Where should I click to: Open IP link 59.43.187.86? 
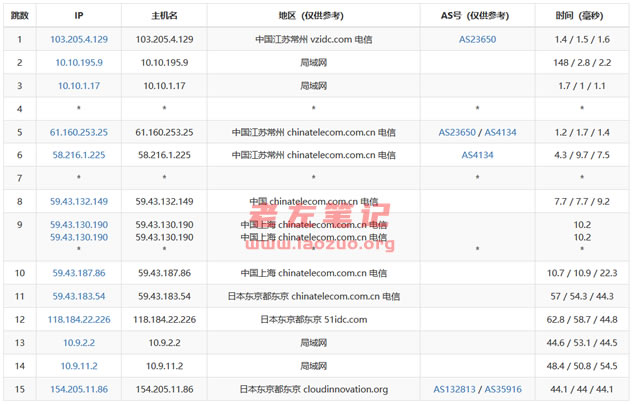coord(79,273)
